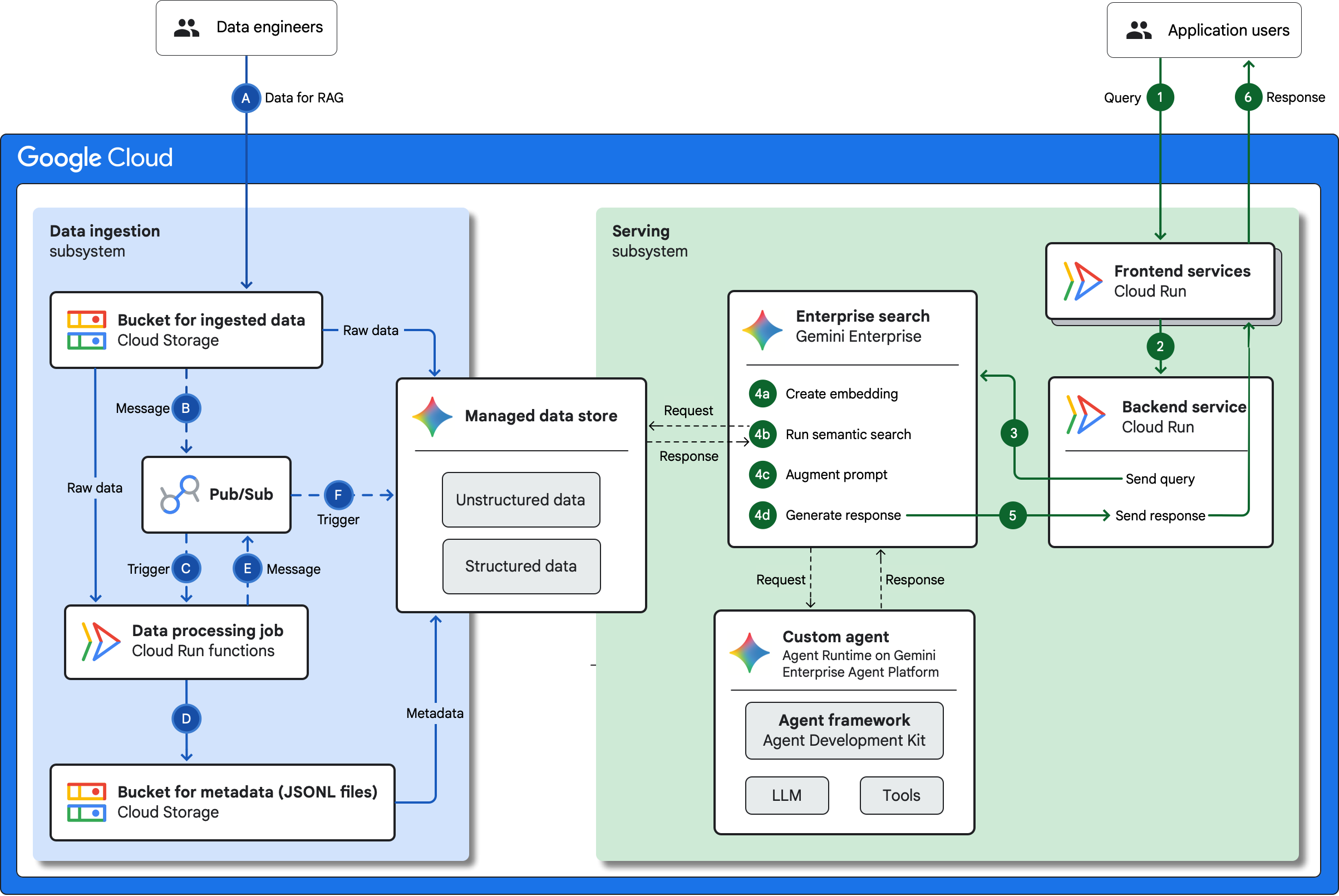
Task: Click the Gemini icon in Managed data store
Action: [x=432, y=417]
